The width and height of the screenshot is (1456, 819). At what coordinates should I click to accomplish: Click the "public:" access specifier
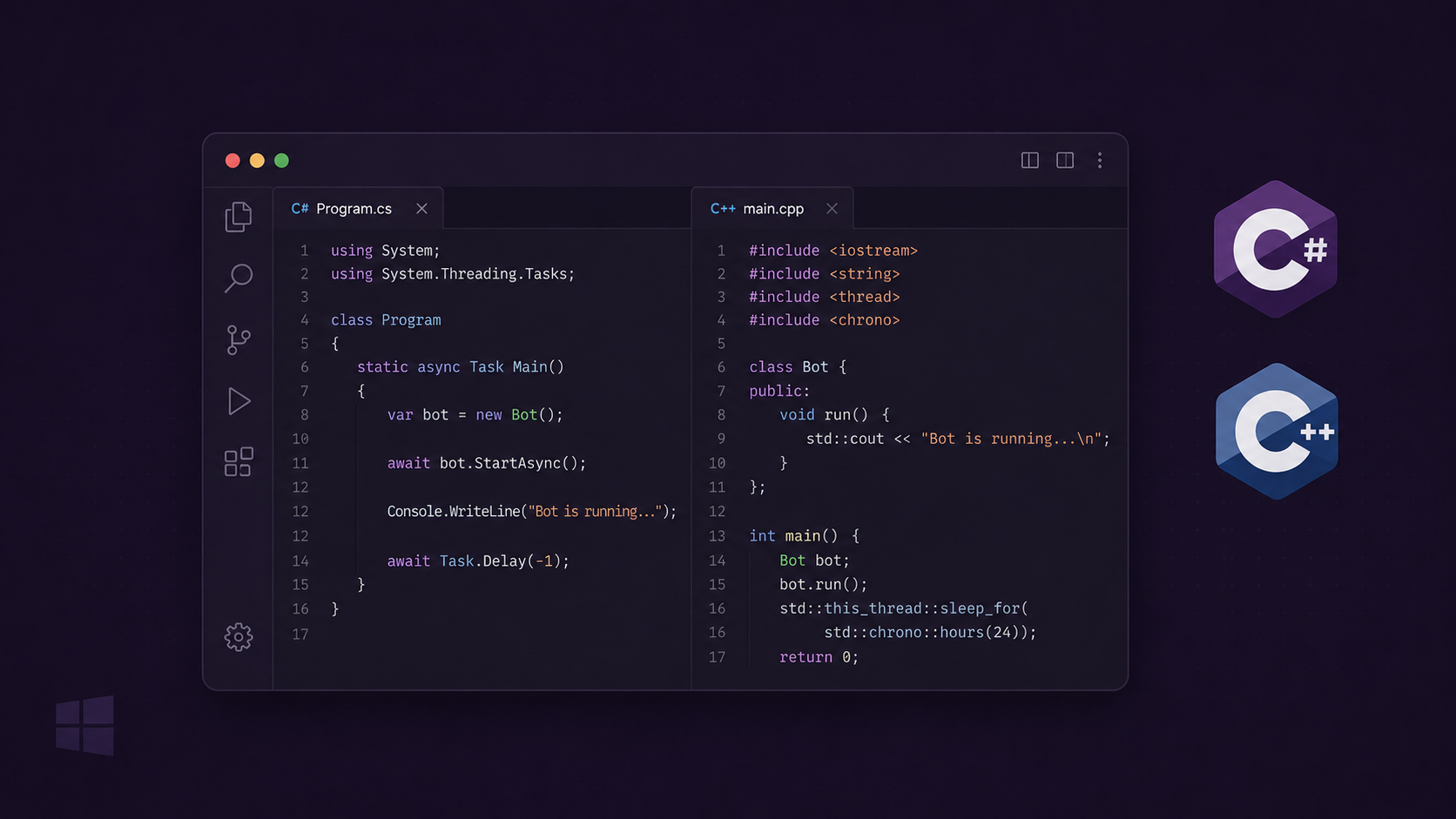tap(779, 392)
